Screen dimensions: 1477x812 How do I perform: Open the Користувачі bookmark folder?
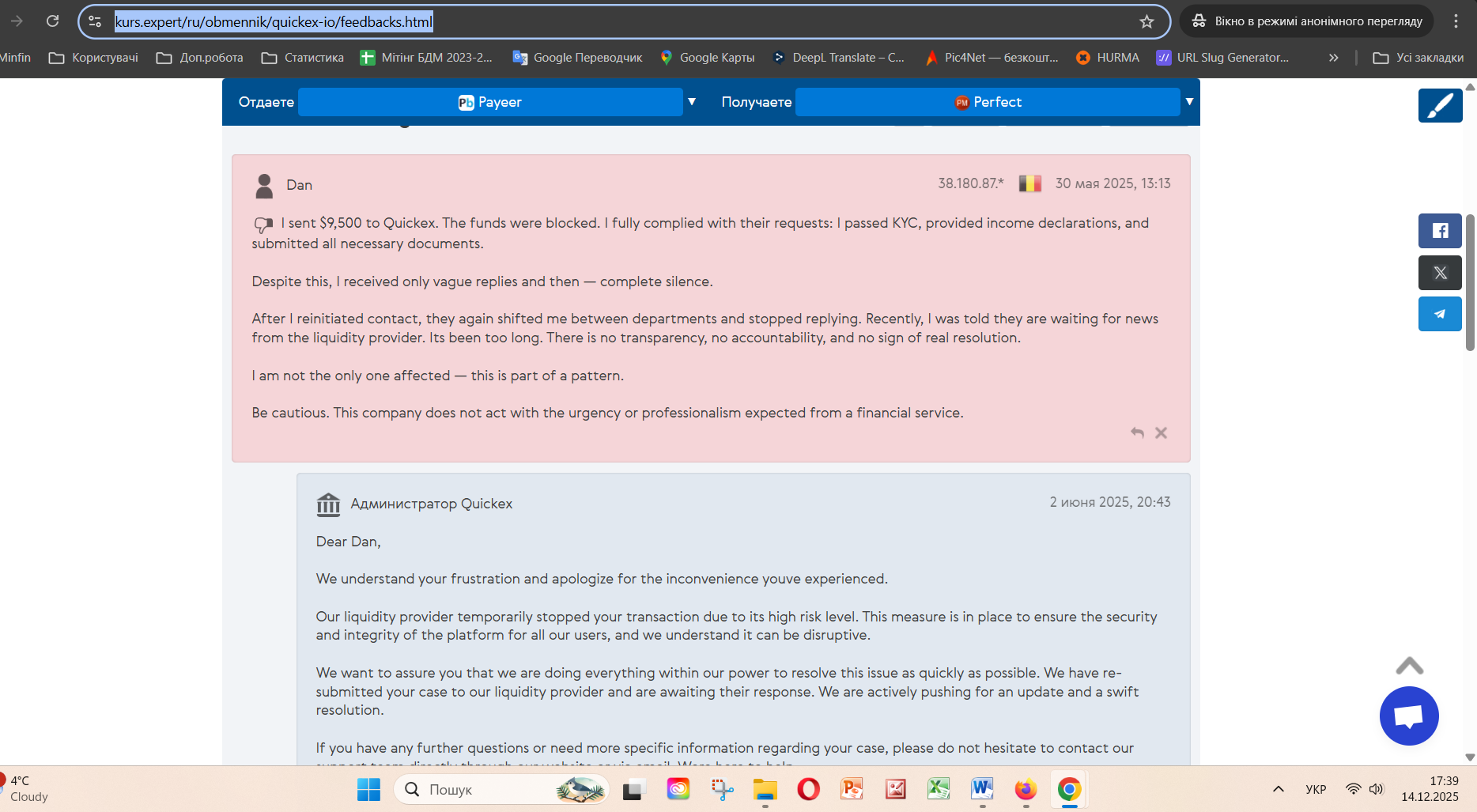93,58
